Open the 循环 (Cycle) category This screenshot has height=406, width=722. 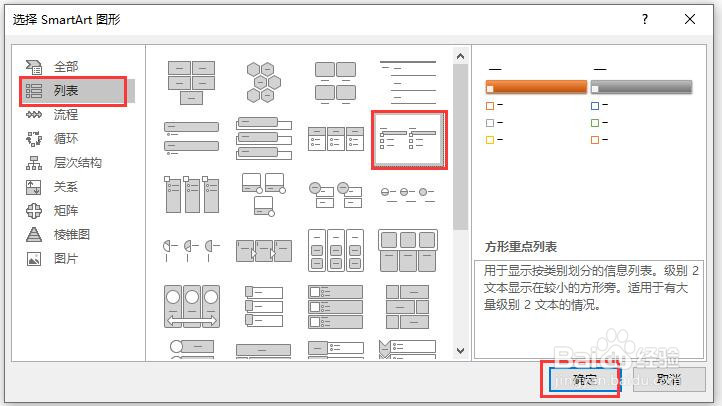(66, 139)
